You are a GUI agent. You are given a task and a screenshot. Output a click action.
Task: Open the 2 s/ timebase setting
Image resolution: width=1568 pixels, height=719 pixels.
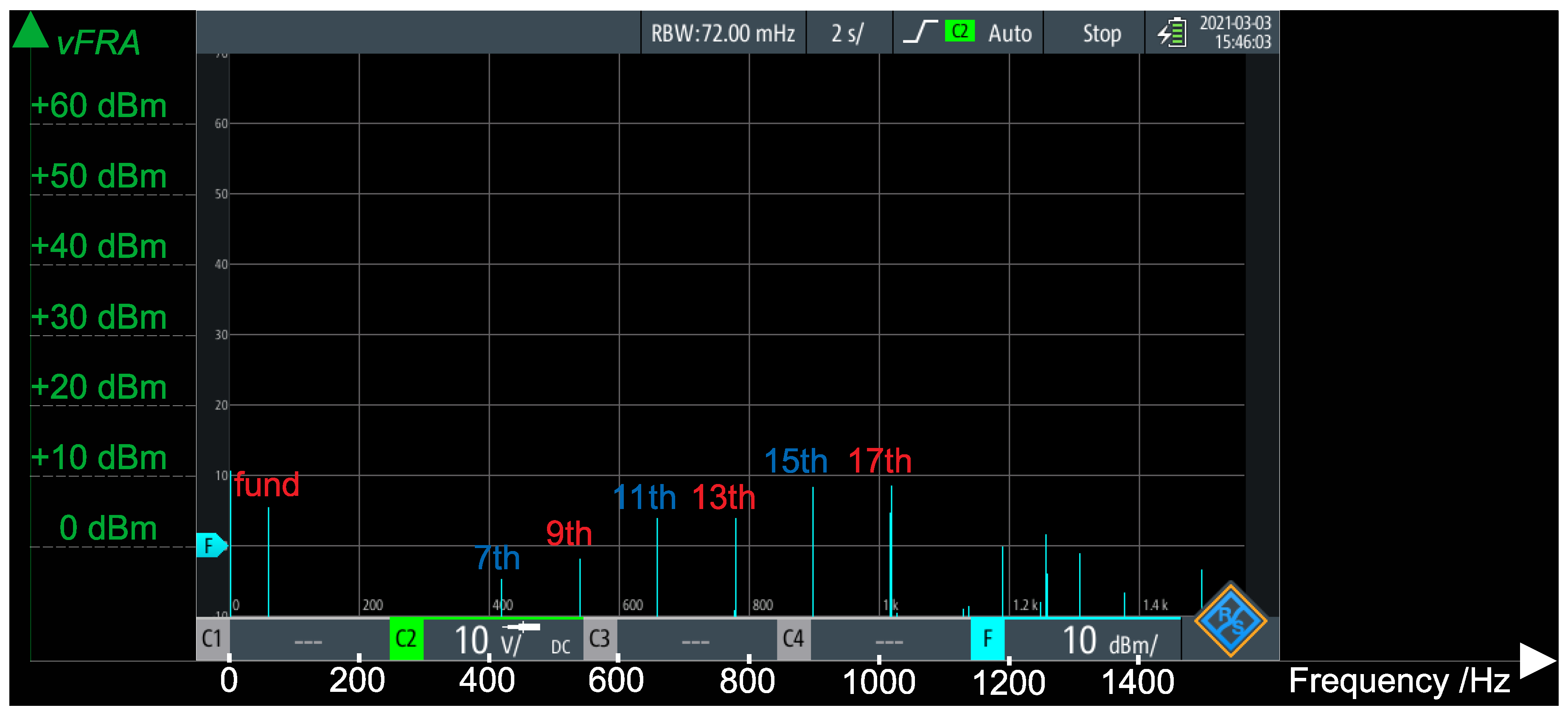848,33
